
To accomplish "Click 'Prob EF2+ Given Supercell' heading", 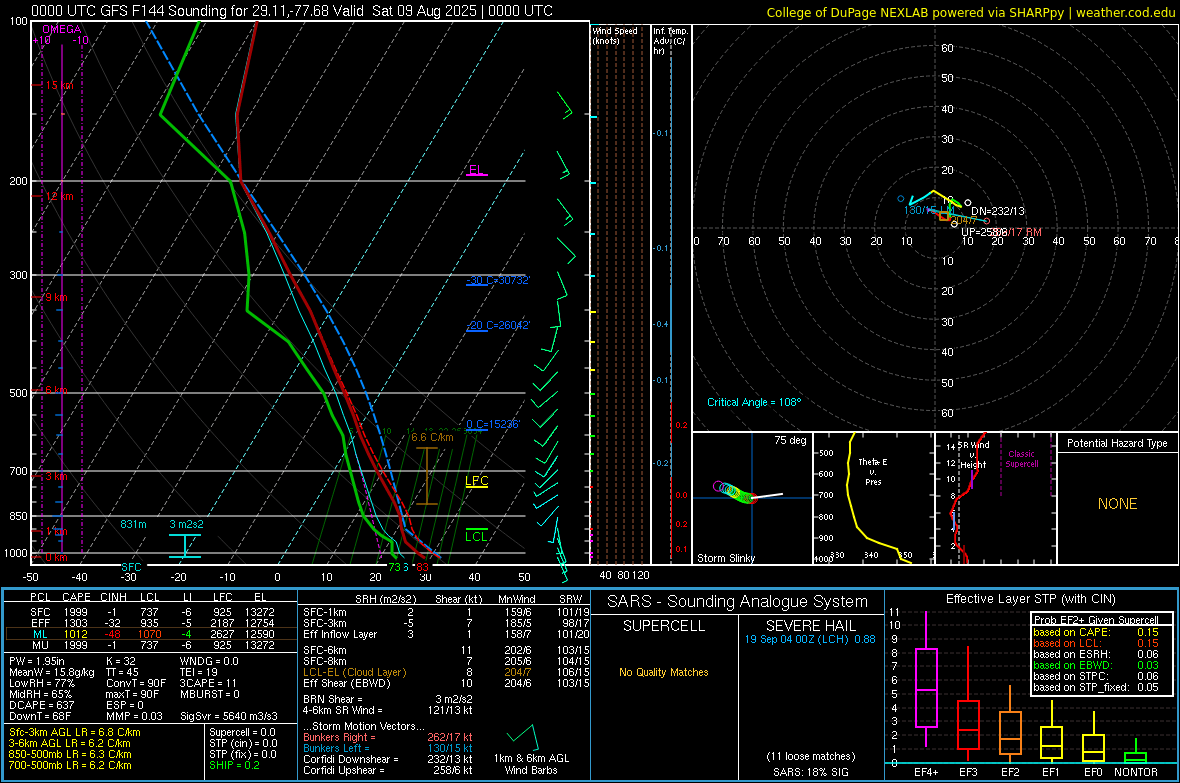I will point(1096,620).
